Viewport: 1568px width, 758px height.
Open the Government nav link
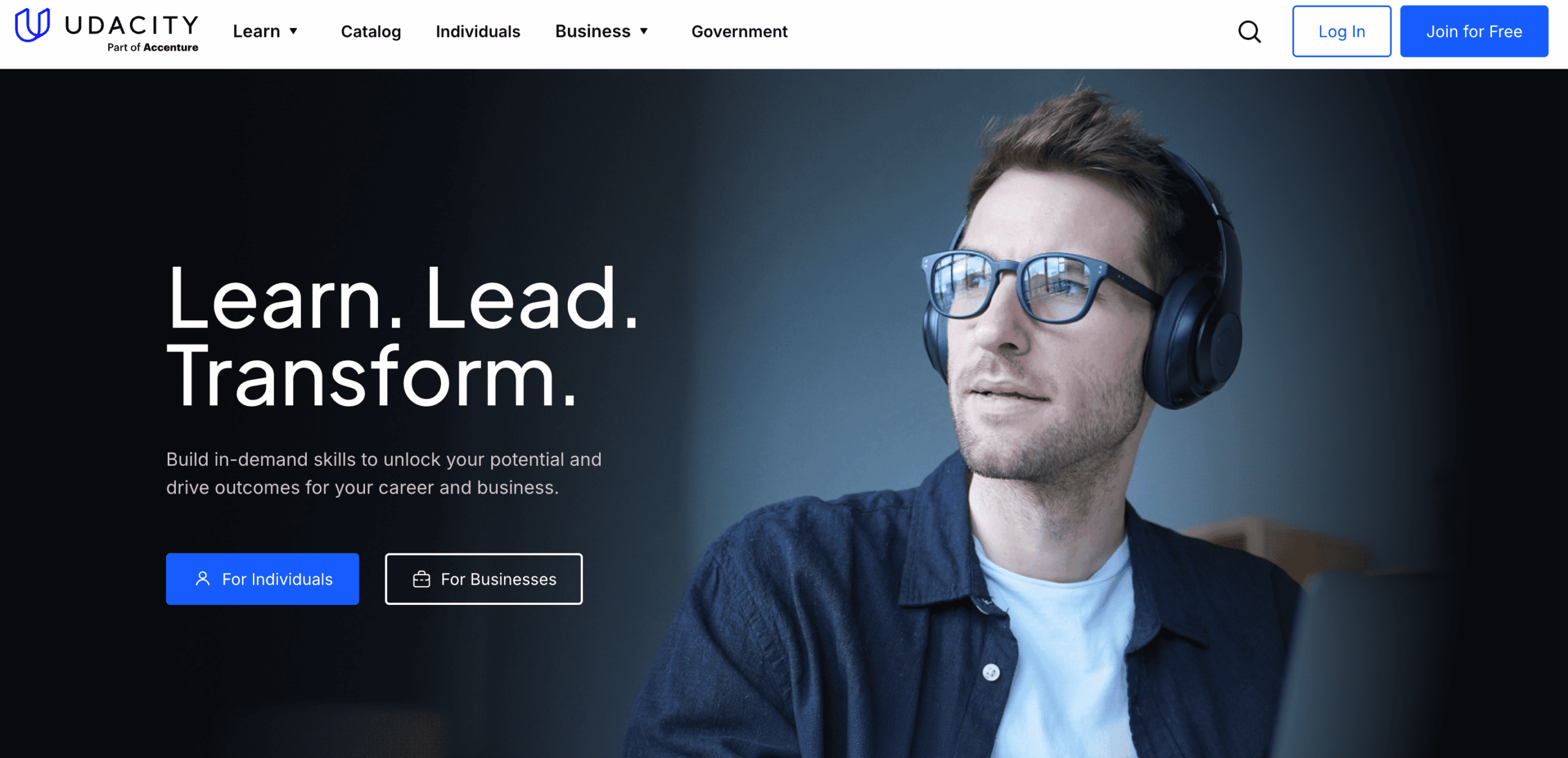click(x=739, y=31)
